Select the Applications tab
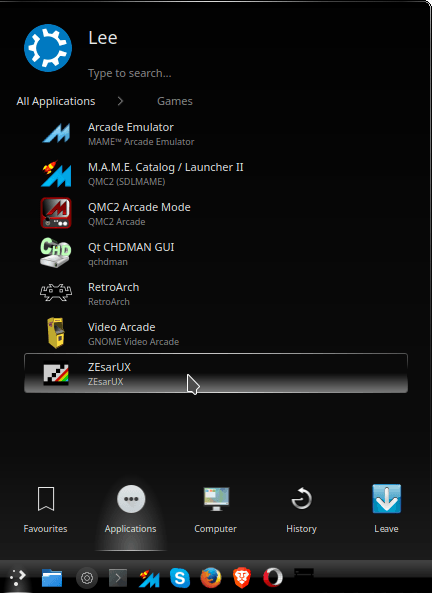Image resolution: width=432 pixels, height=593 pixels. [131, 510]
